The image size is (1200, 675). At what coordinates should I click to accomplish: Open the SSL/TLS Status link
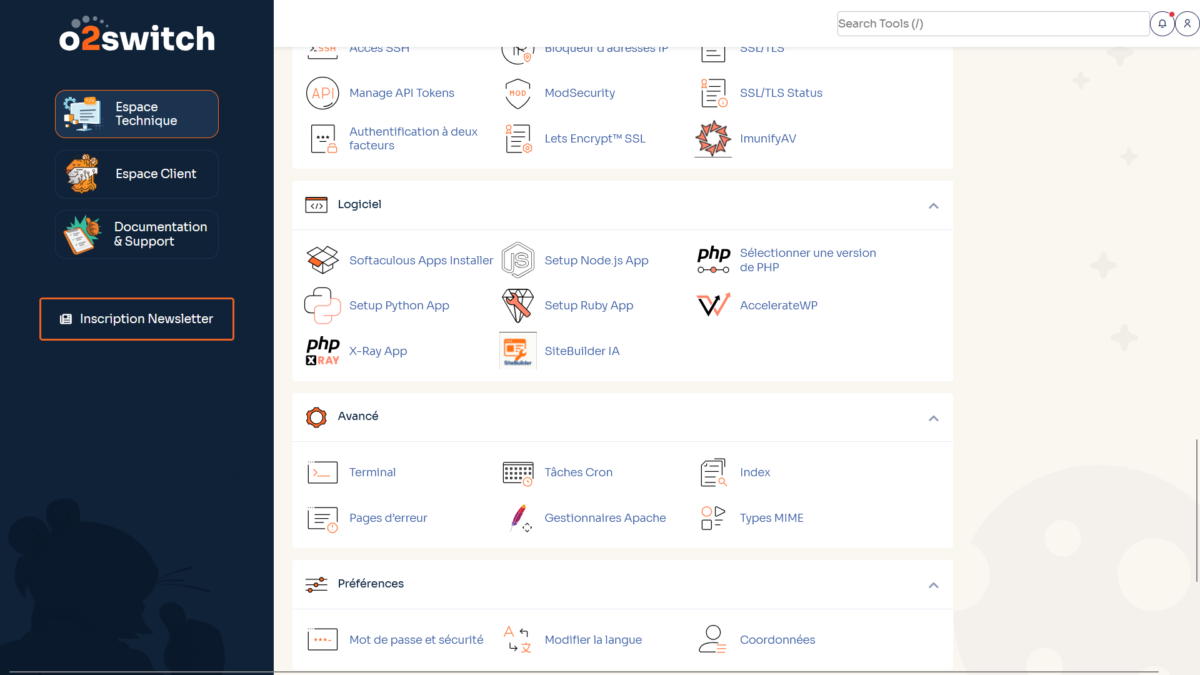[x=781, y=93]
